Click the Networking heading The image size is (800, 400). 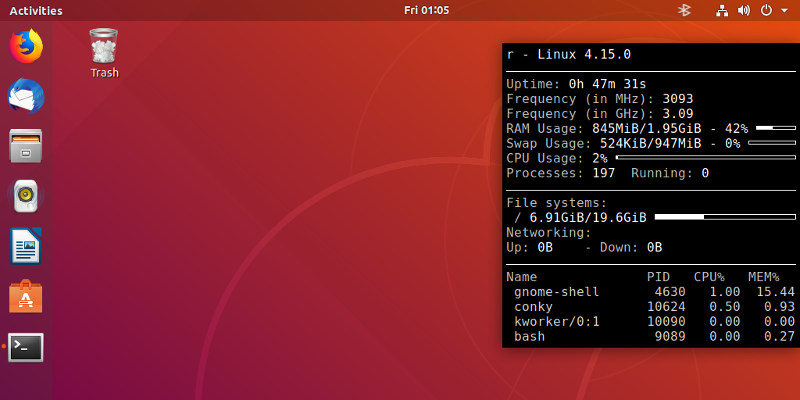(x=548, y=233)
